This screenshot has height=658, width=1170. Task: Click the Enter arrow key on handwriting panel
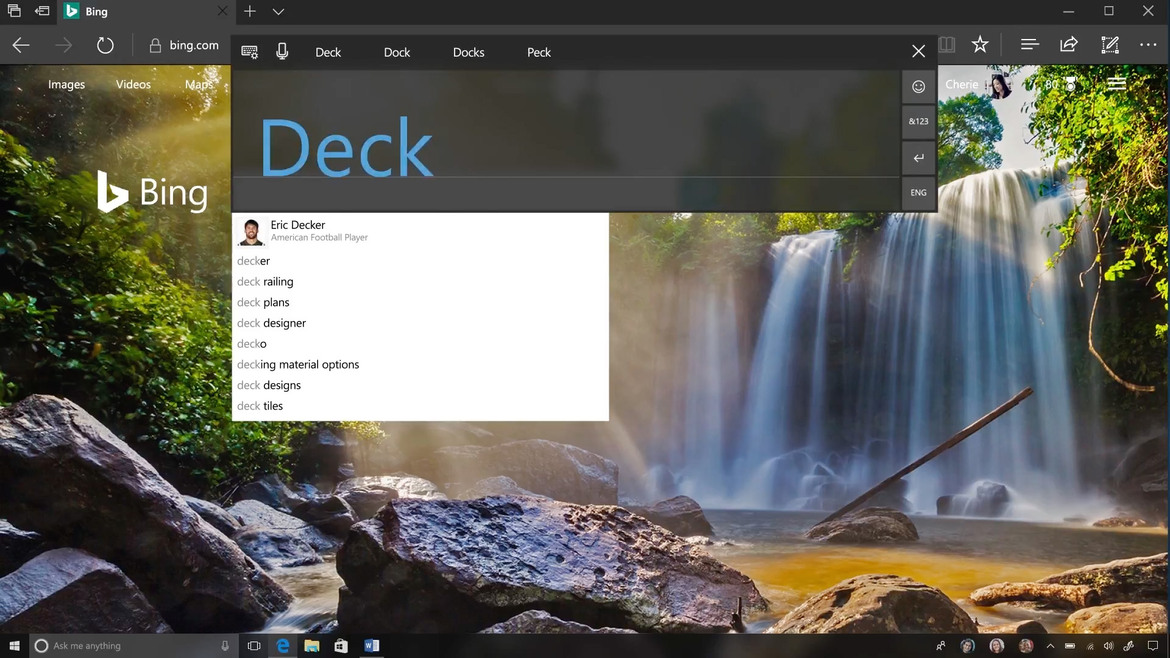click(x=919, y=157)
